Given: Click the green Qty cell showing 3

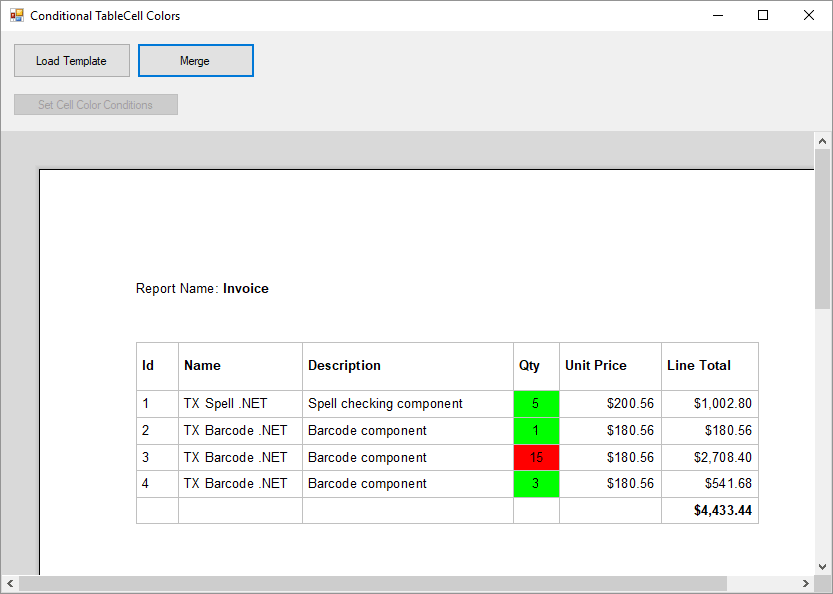Looking at the screenshot, I should click(x=536, y=484).
